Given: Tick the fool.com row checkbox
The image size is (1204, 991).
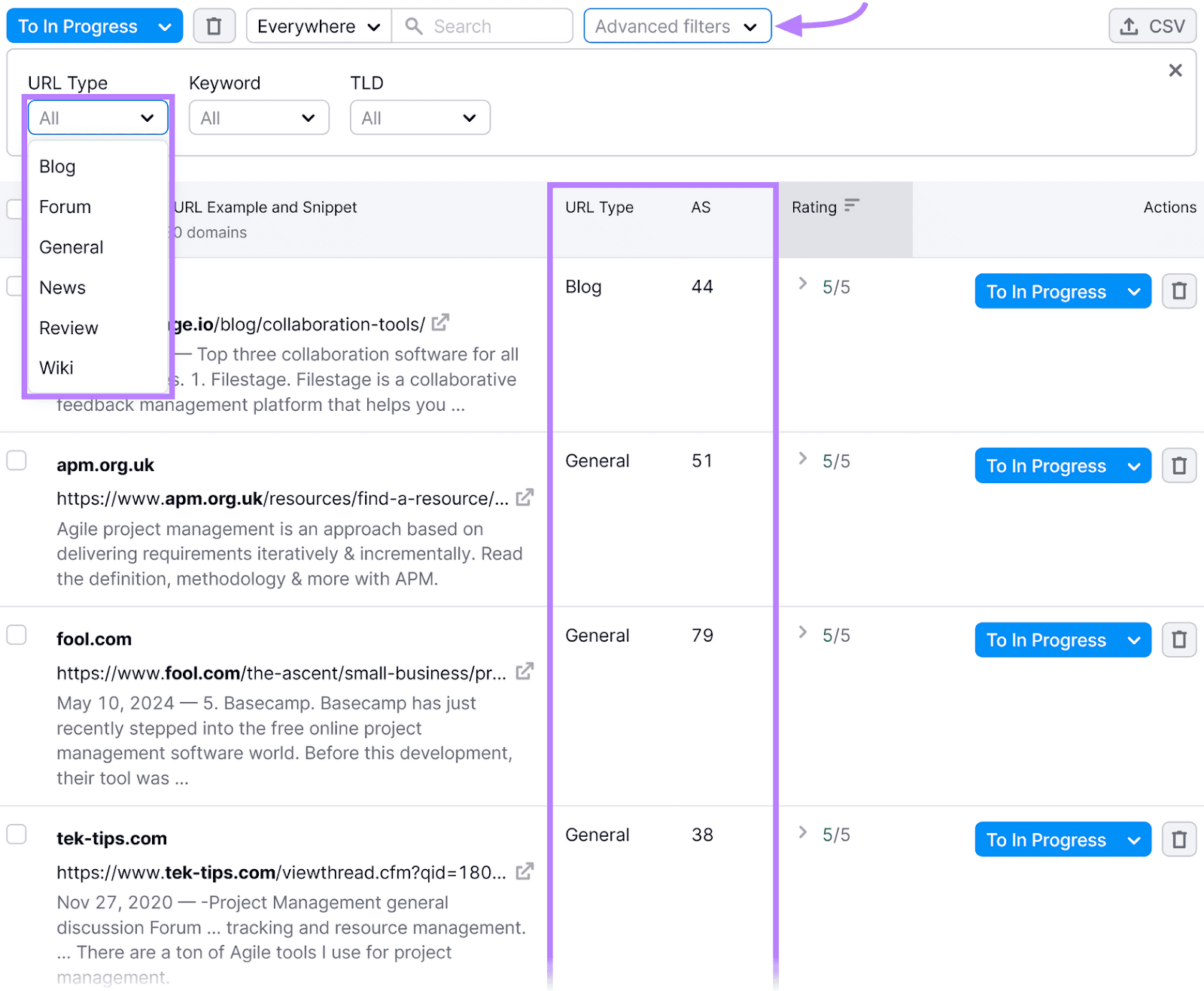Looking at the screenshot, I should (x=17, y=635).
